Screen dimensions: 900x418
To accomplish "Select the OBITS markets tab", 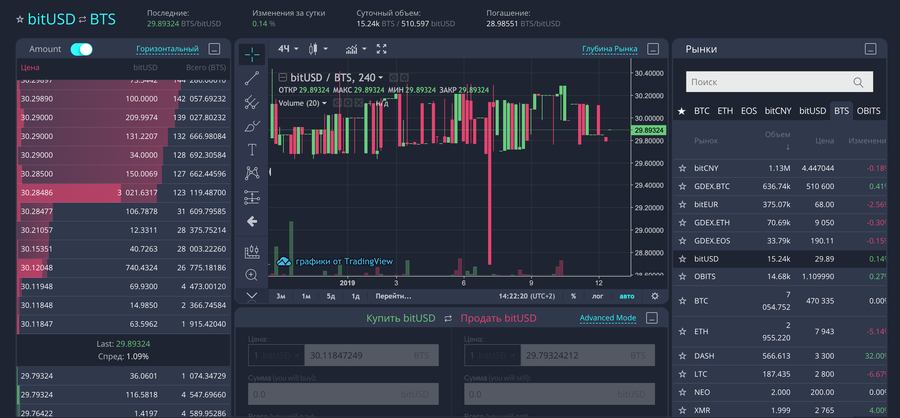I will tap(869, 111).
